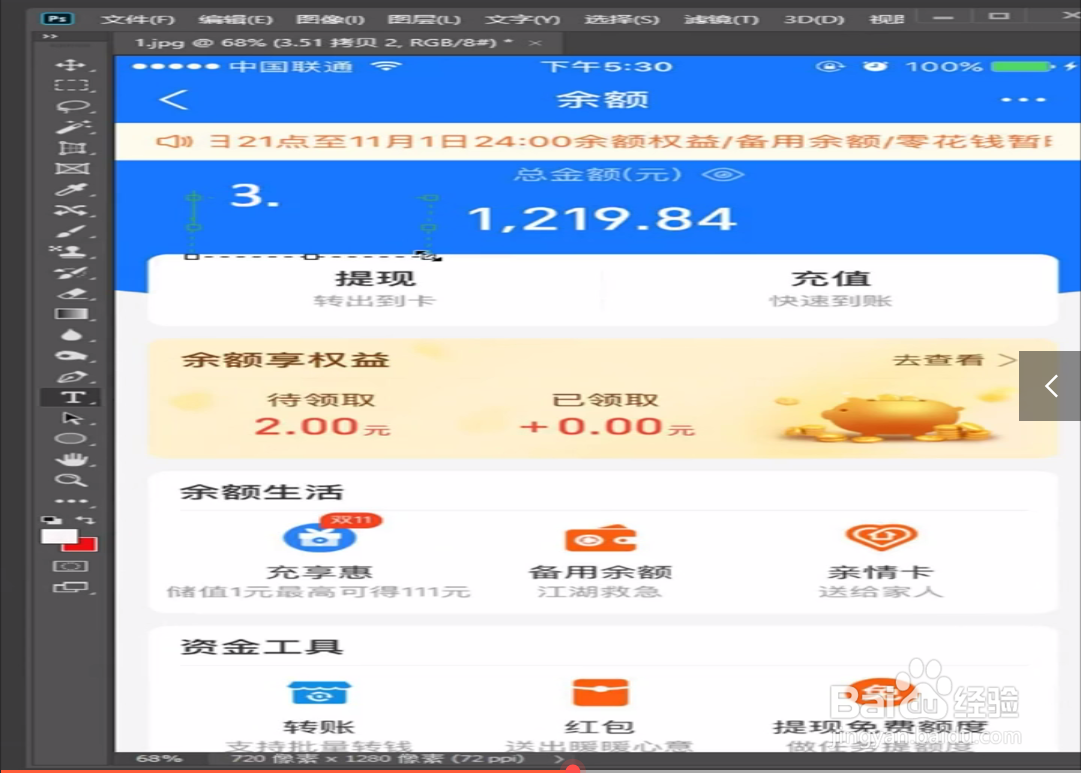
Task: Click the 红包 red packet icon
Action: click(600, 693)
